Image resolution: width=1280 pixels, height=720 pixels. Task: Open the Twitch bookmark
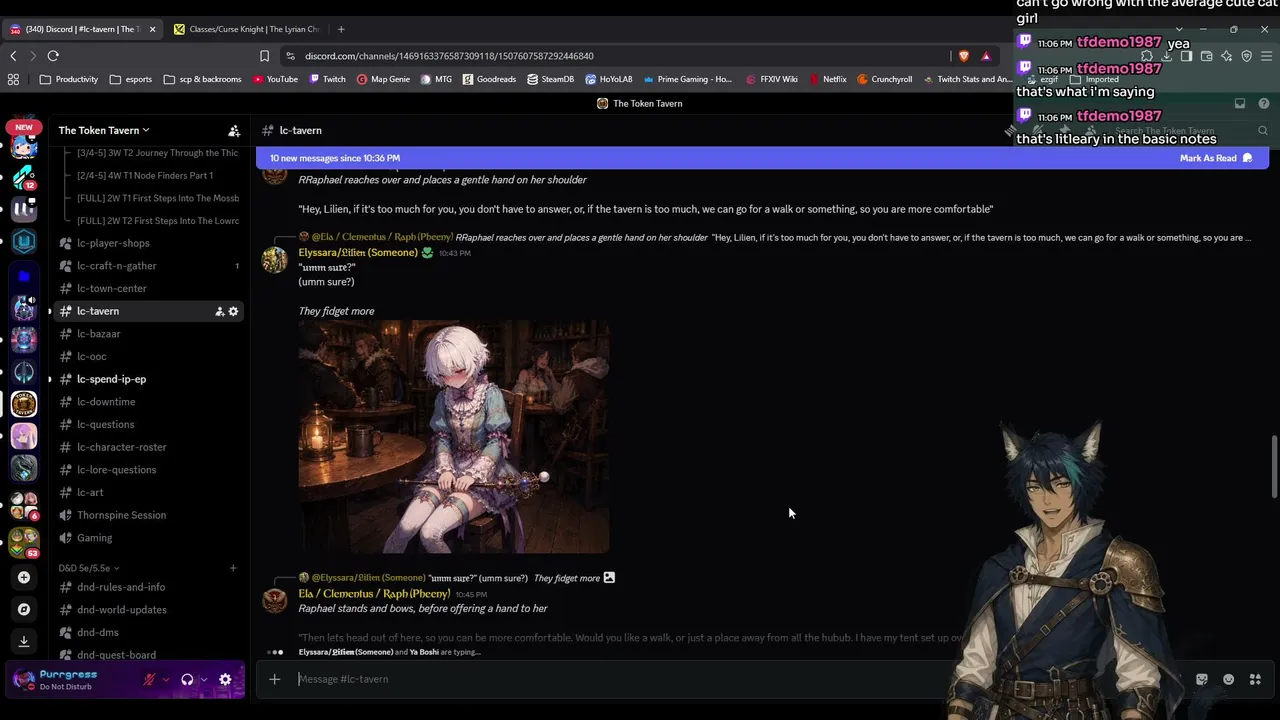[328, 79]
